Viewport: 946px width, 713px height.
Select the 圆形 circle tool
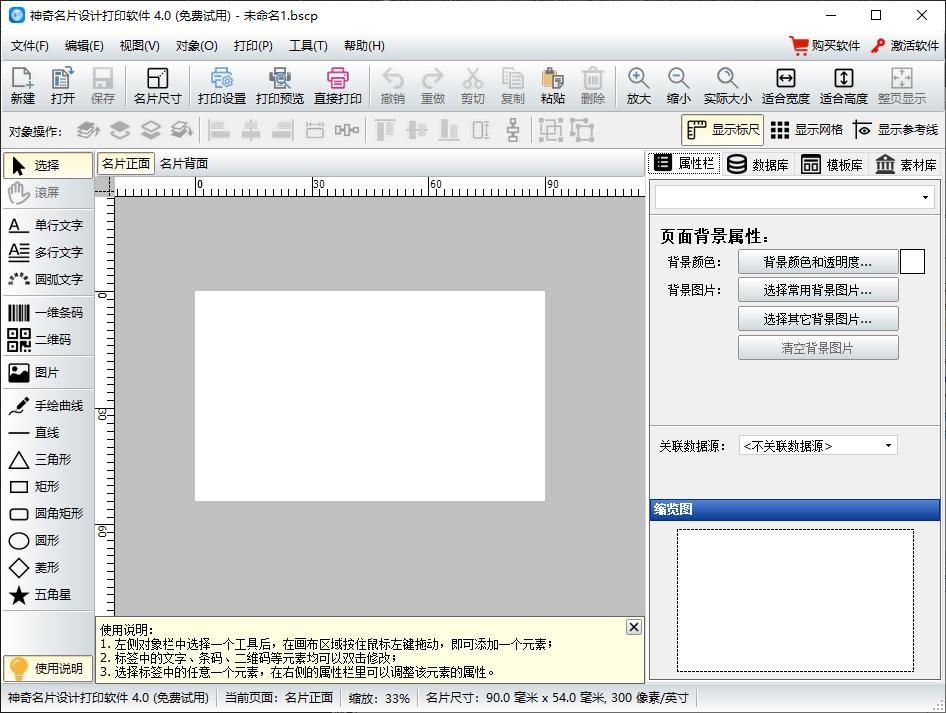tap(48, 540)
